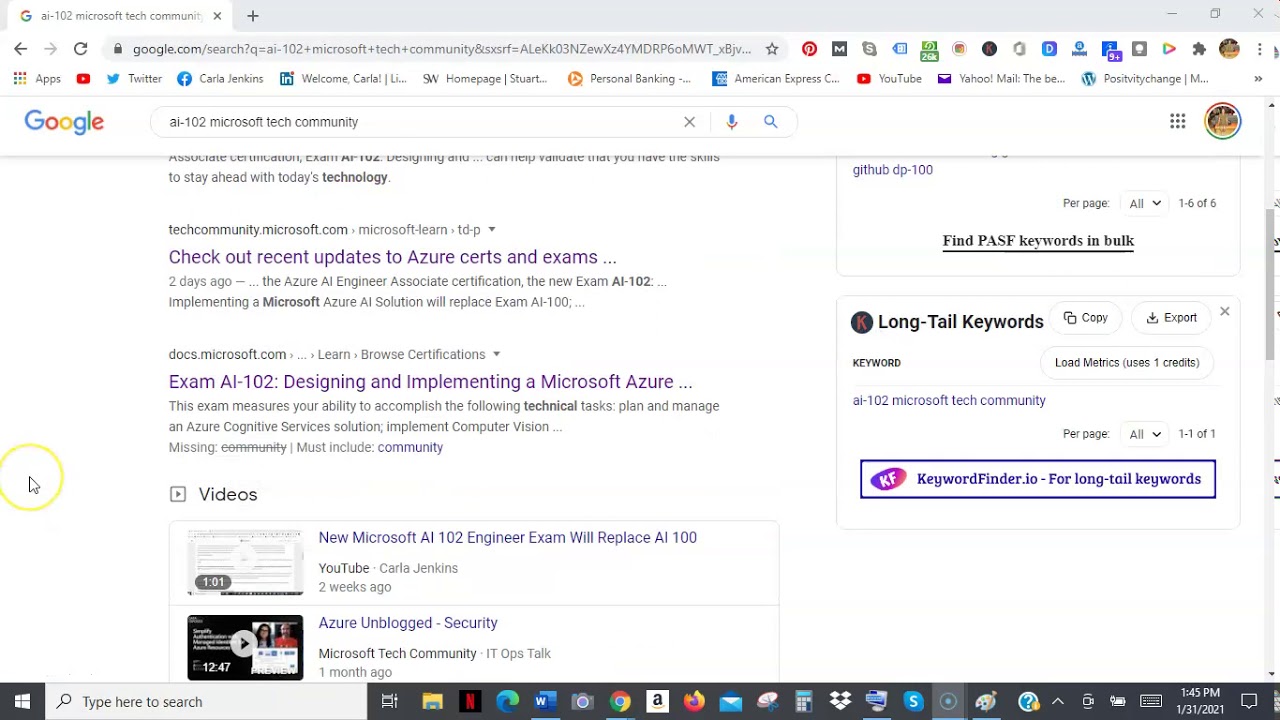Click the Windows taskbar search box

207,701
